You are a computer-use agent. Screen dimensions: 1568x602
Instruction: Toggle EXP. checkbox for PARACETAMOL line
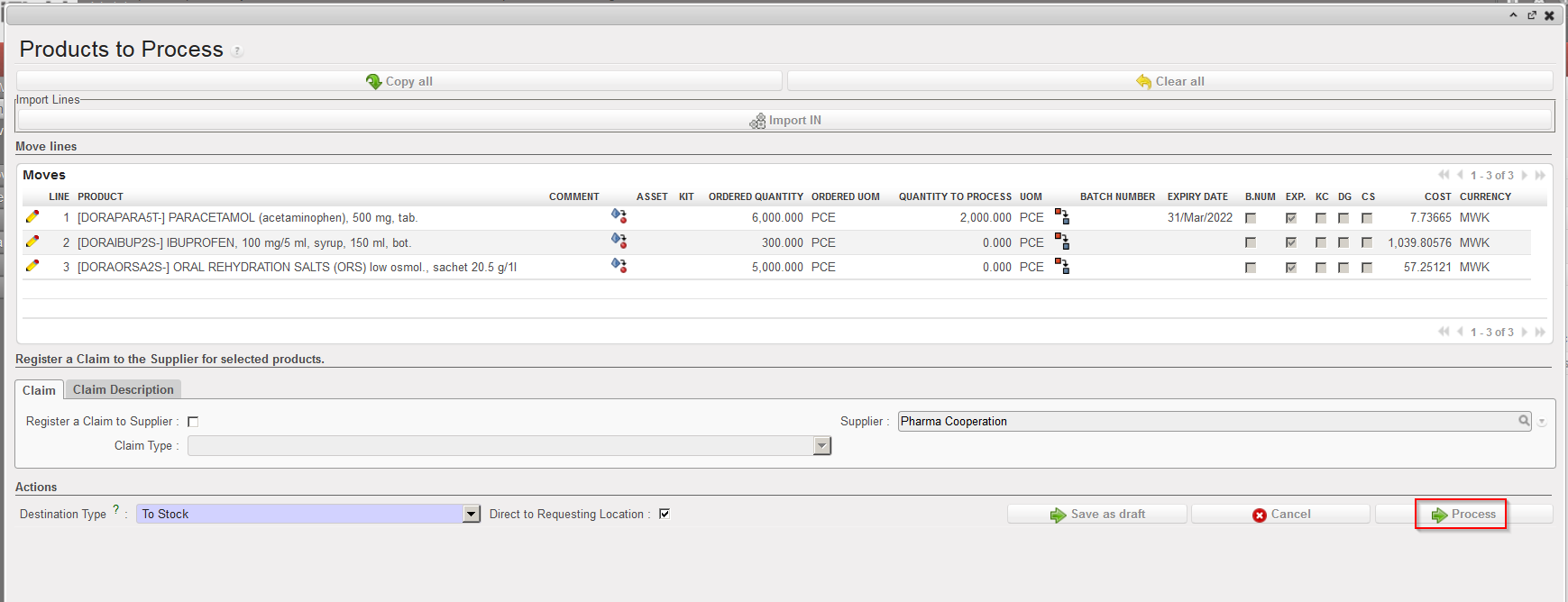click(1291, 218)
